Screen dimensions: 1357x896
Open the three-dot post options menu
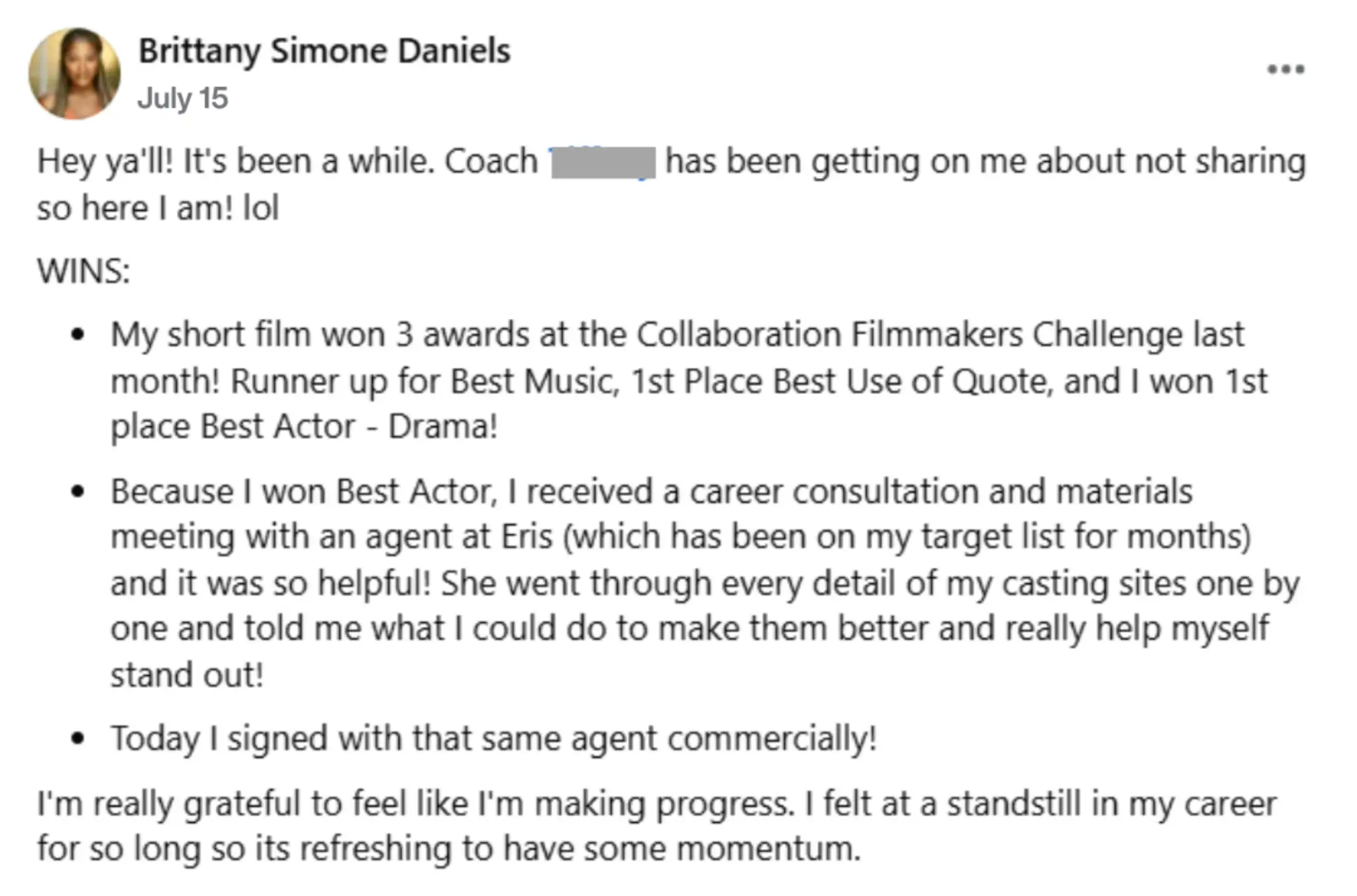1285,69
